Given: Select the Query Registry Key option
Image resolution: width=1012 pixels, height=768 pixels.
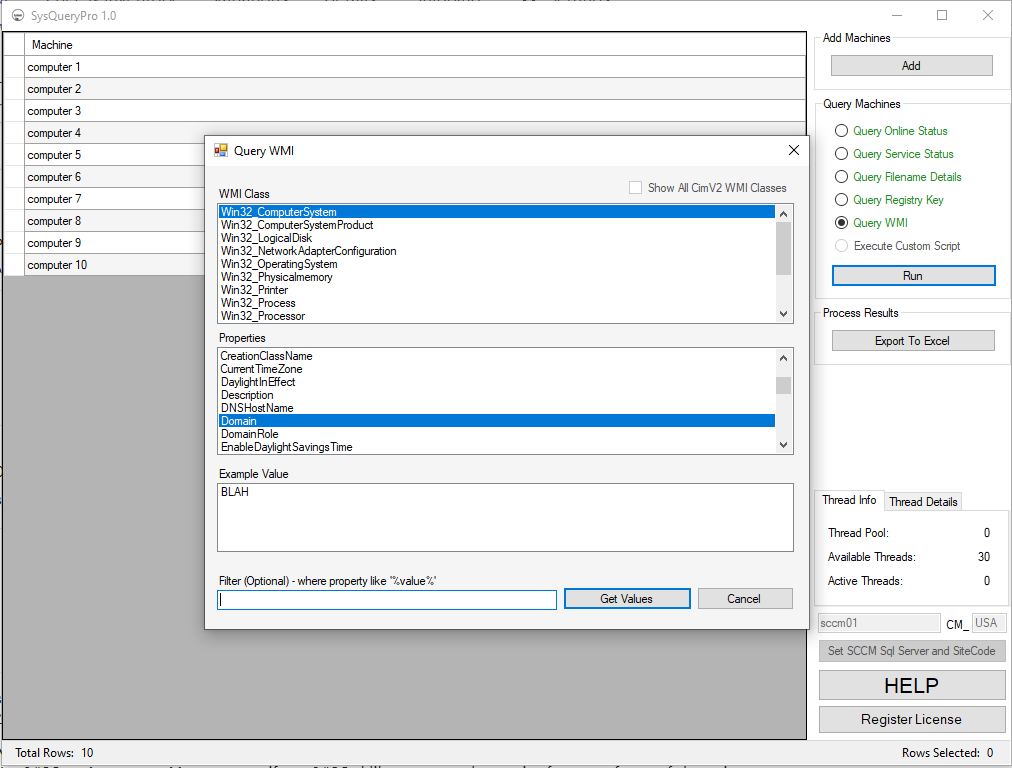Looking at the screenshot, I should [x=841, y=199].
